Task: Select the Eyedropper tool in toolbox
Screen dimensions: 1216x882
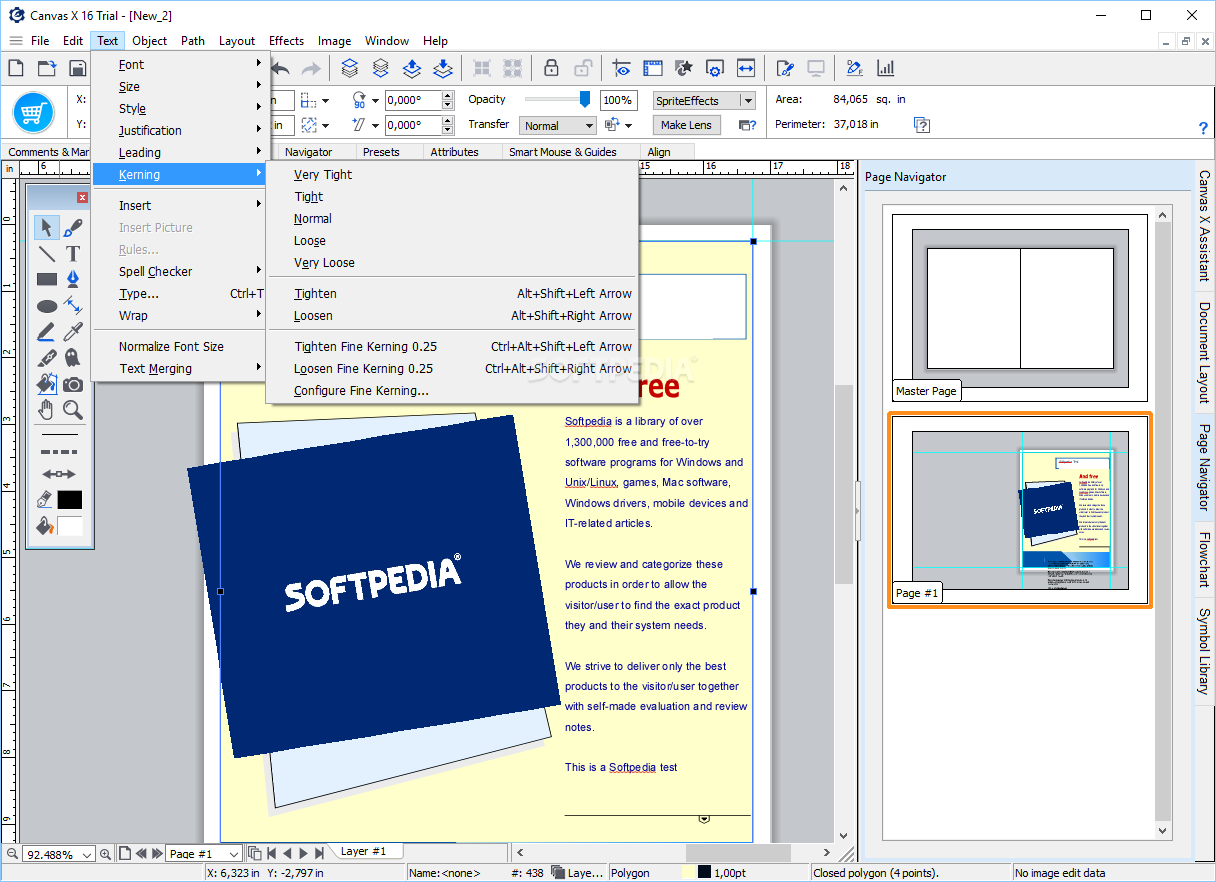Action: coord(73,332)
